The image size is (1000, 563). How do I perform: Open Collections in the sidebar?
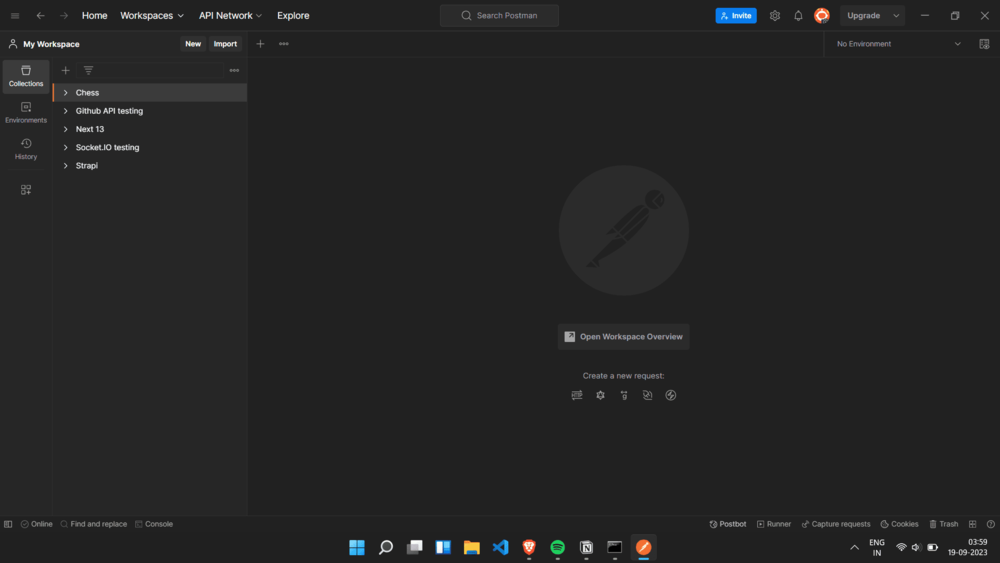26,77
